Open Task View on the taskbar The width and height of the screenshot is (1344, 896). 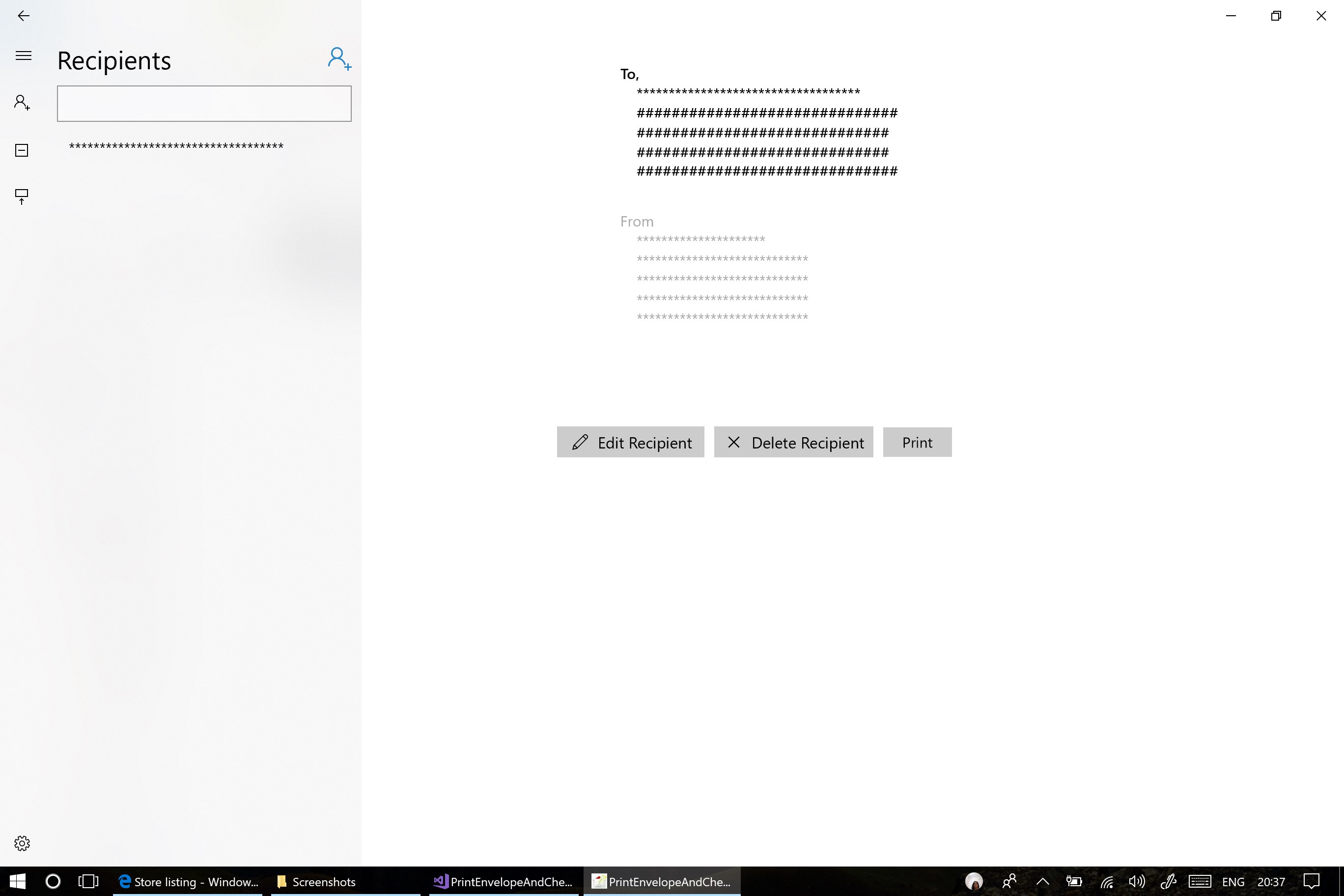88,881
